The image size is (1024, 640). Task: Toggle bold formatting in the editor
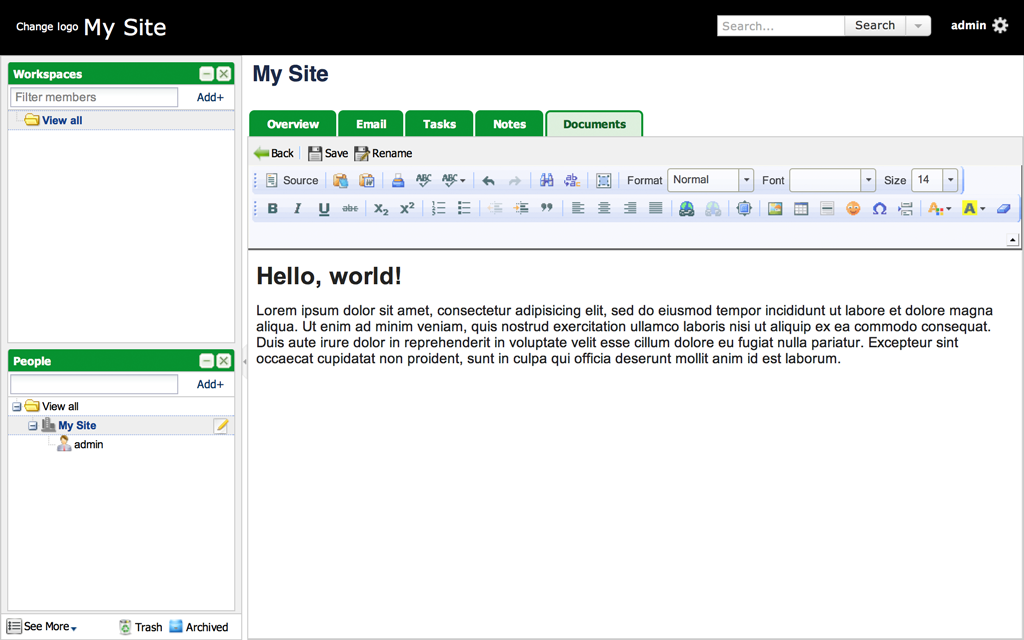(272, 208)
